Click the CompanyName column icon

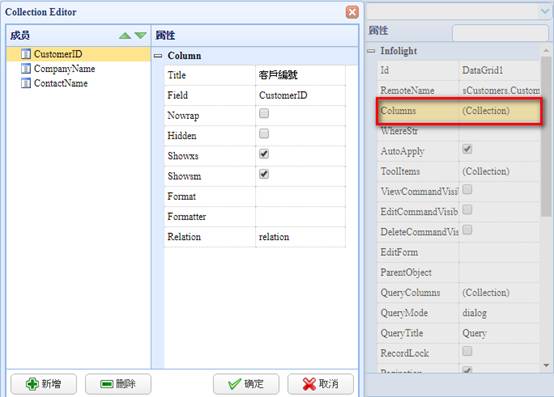pos(26,68)
